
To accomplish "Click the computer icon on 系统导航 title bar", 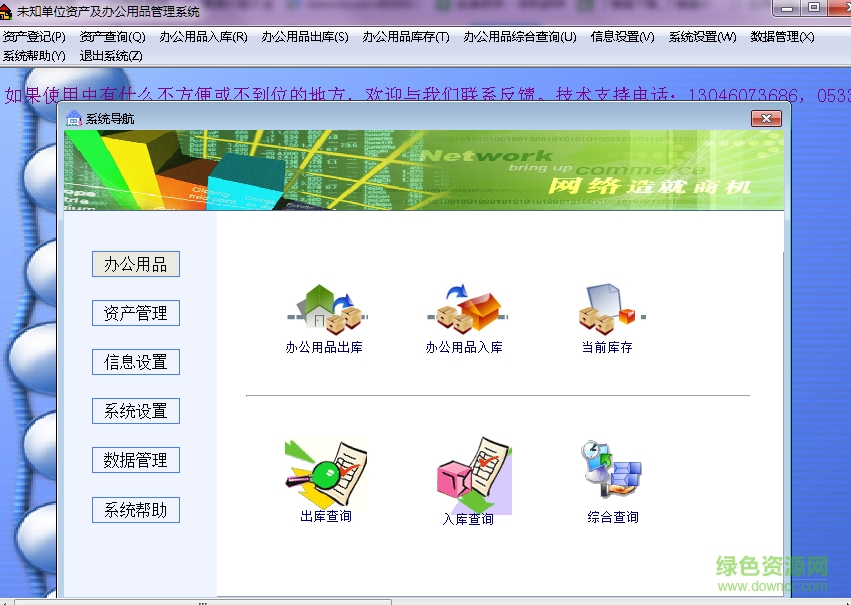I will coord(73,118).
